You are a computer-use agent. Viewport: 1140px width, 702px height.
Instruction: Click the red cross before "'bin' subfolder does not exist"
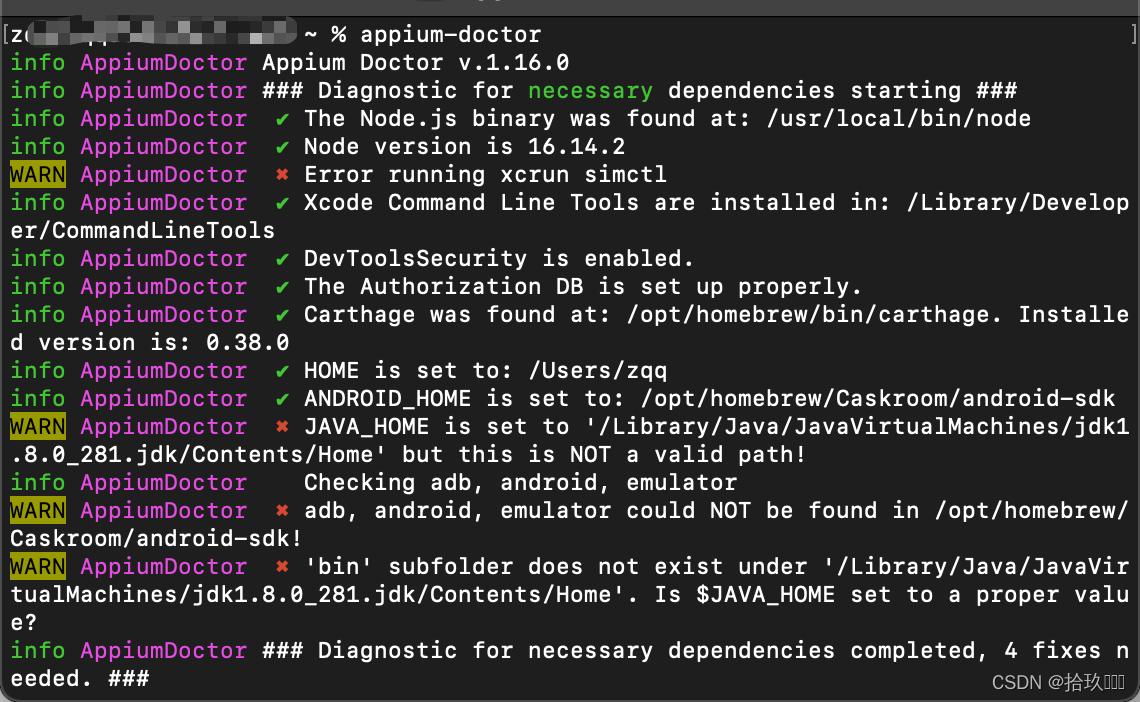283,567
